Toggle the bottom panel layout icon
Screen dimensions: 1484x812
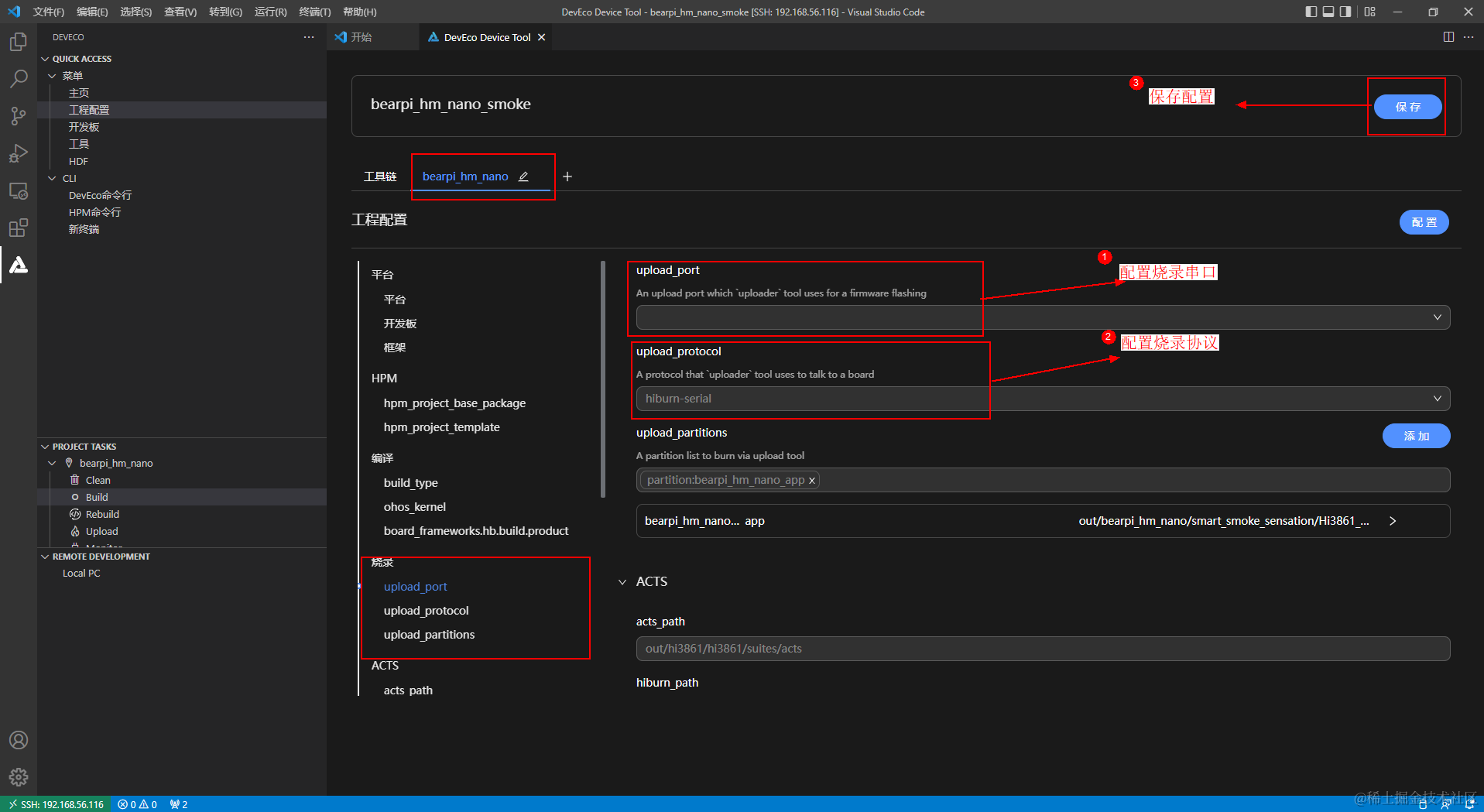tap(1328, 12)
